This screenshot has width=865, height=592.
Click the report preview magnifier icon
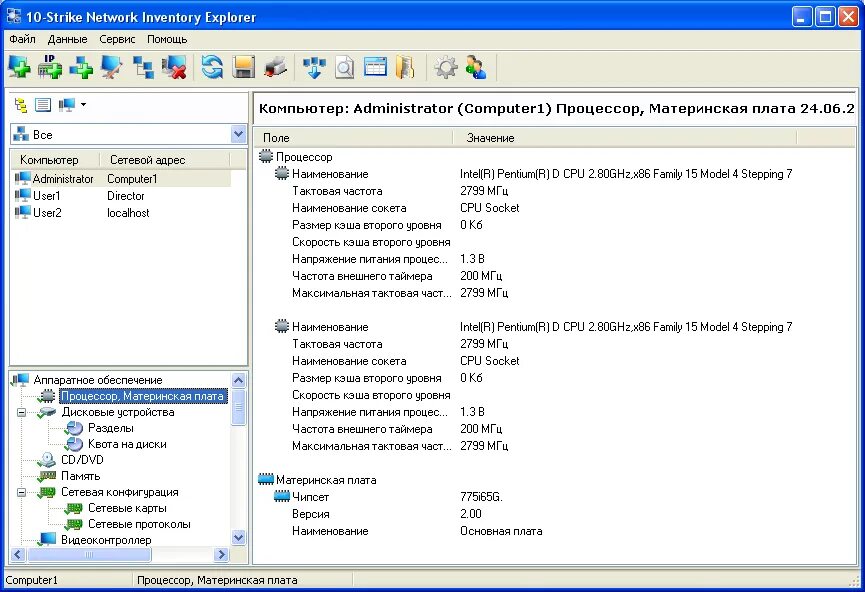pos(345,67)
